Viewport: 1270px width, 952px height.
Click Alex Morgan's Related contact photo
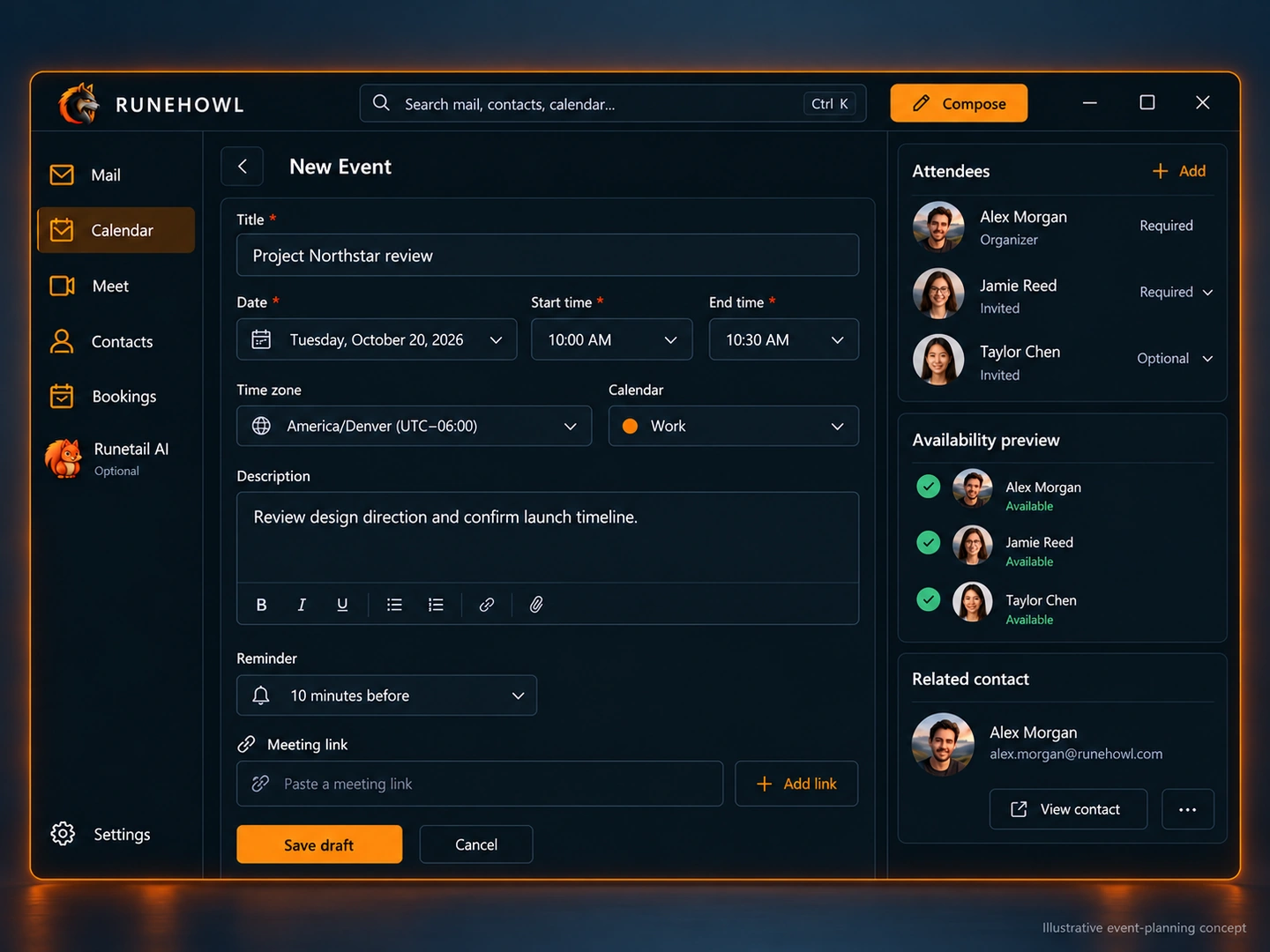pos(943,744)
